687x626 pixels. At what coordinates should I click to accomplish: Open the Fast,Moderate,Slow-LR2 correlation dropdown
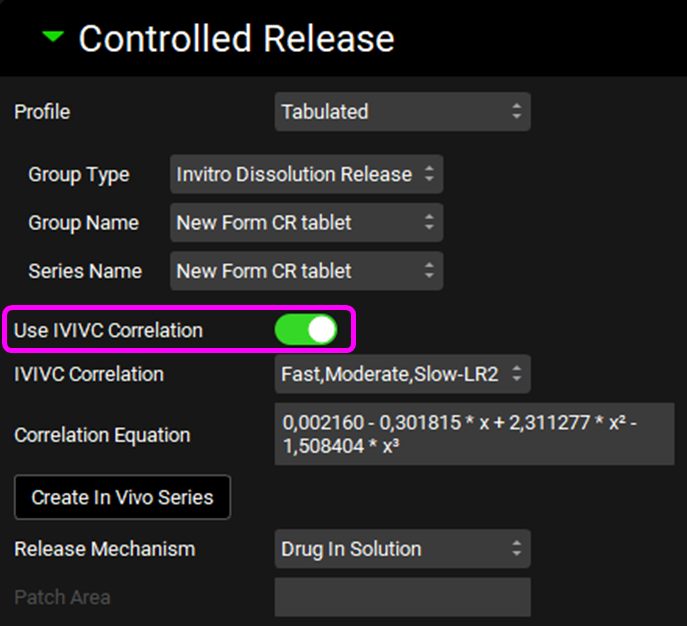(402, 375)
